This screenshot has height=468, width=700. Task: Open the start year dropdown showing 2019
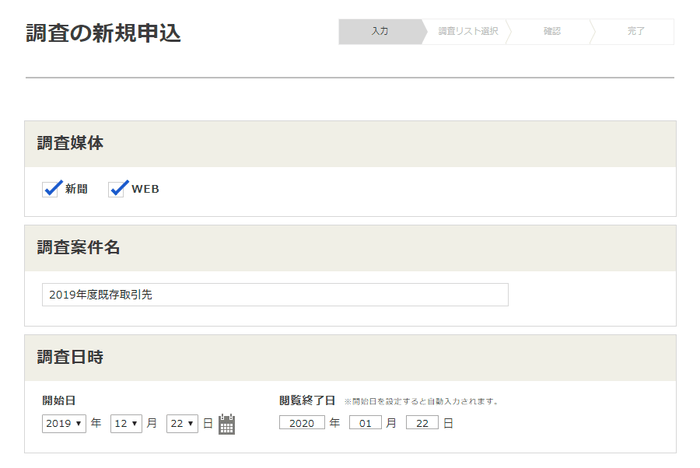pyautogui.click(x=64, y=423)
